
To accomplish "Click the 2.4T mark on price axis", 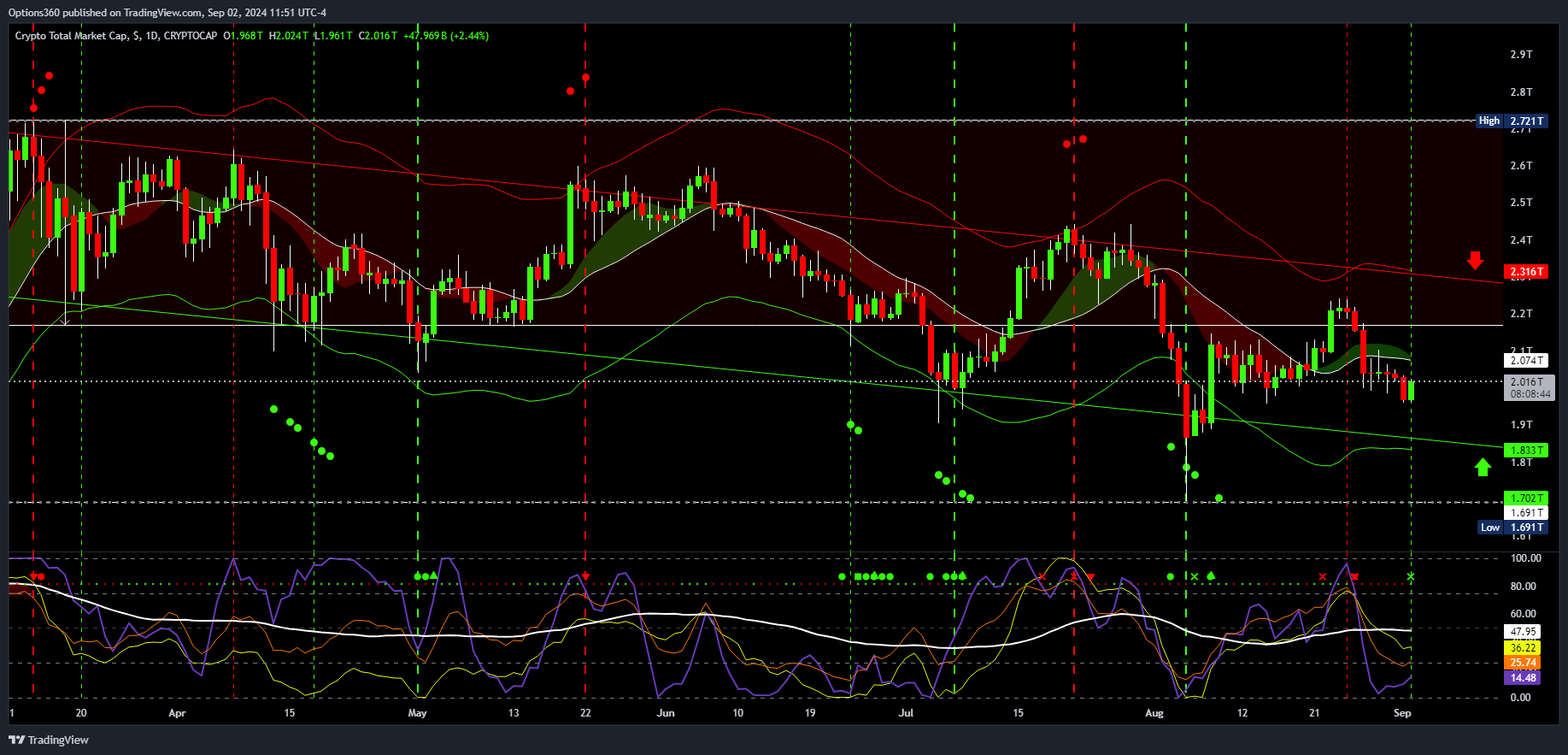I will tap(1521, 240).
